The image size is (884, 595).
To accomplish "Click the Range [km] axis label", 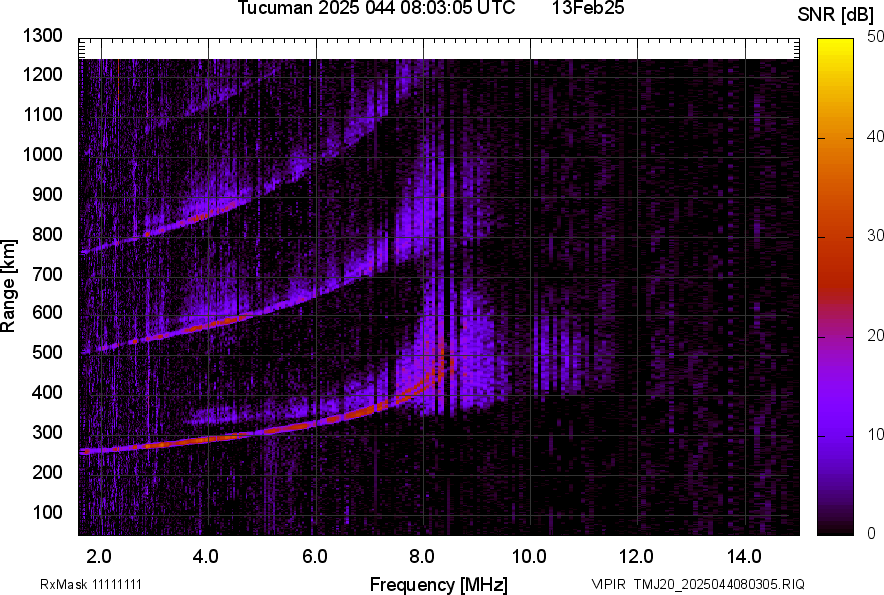I will (9, 285).
